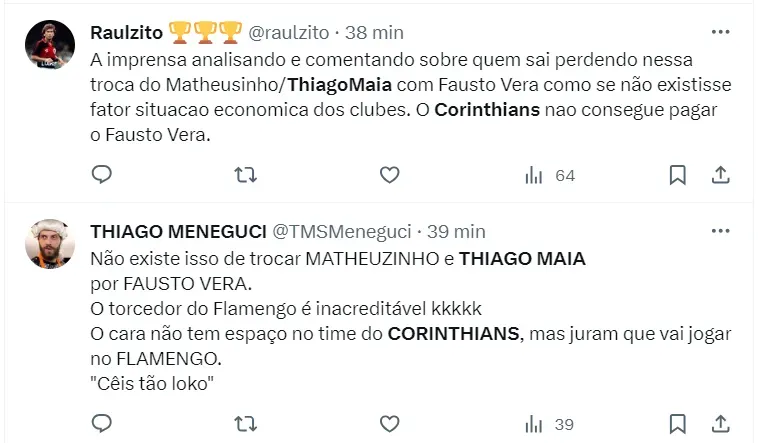Bookmark Raulzito's tweet
Screen dimensions: 758x443
677,175
